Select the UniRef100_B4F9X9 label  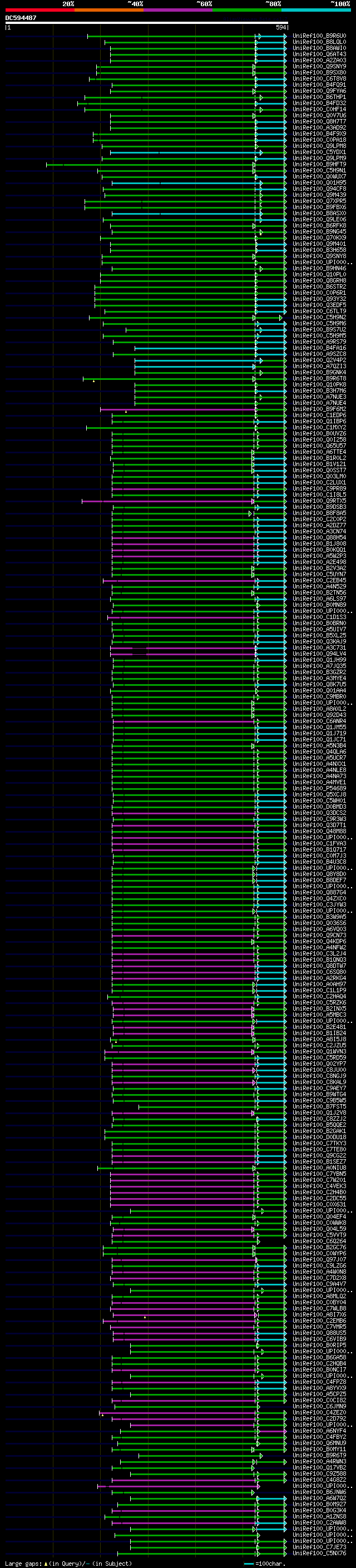tap(319, 134)
